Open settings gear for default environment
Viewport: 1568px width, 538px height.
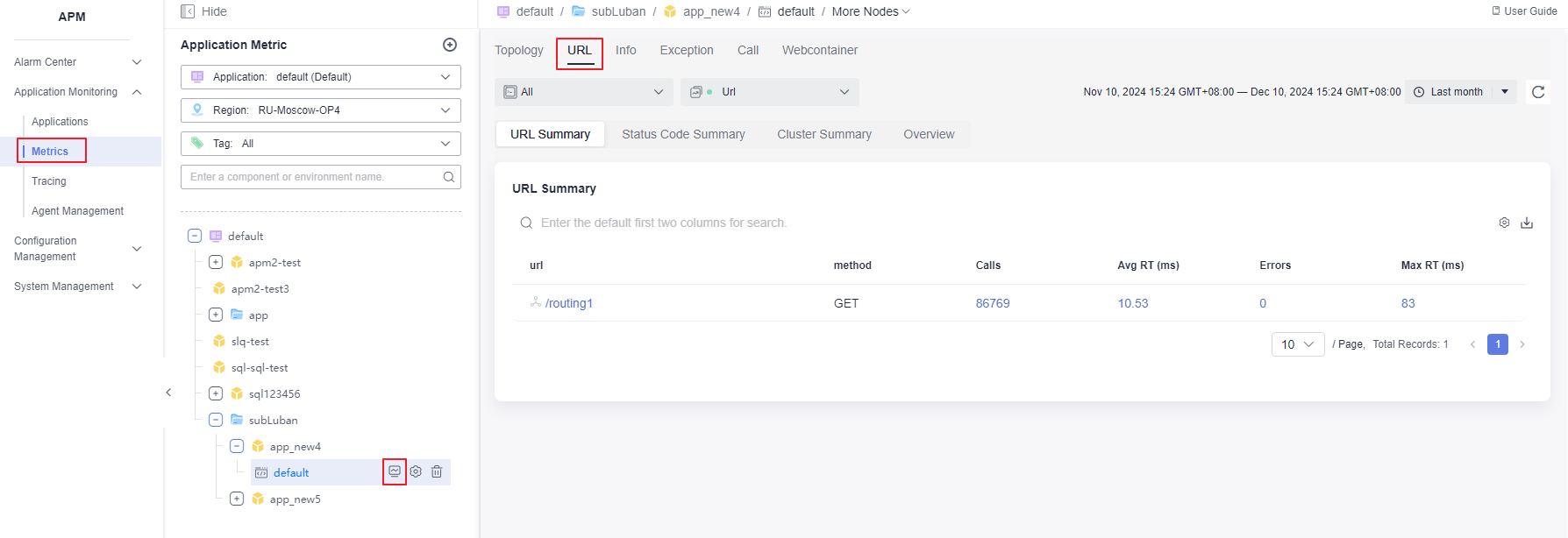(416, 471)
